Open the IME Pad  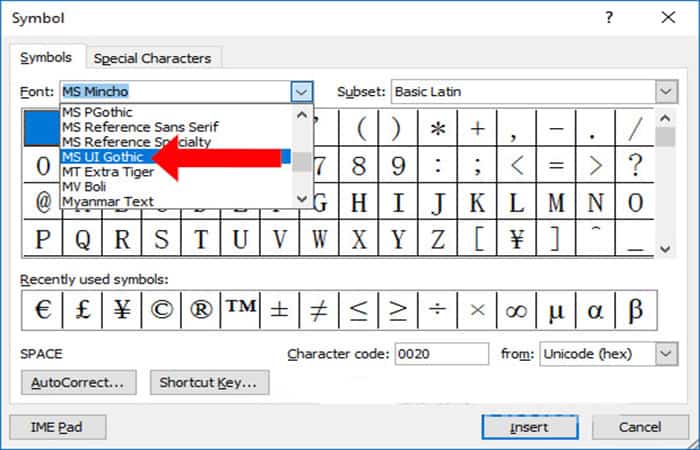click(58, 427)
